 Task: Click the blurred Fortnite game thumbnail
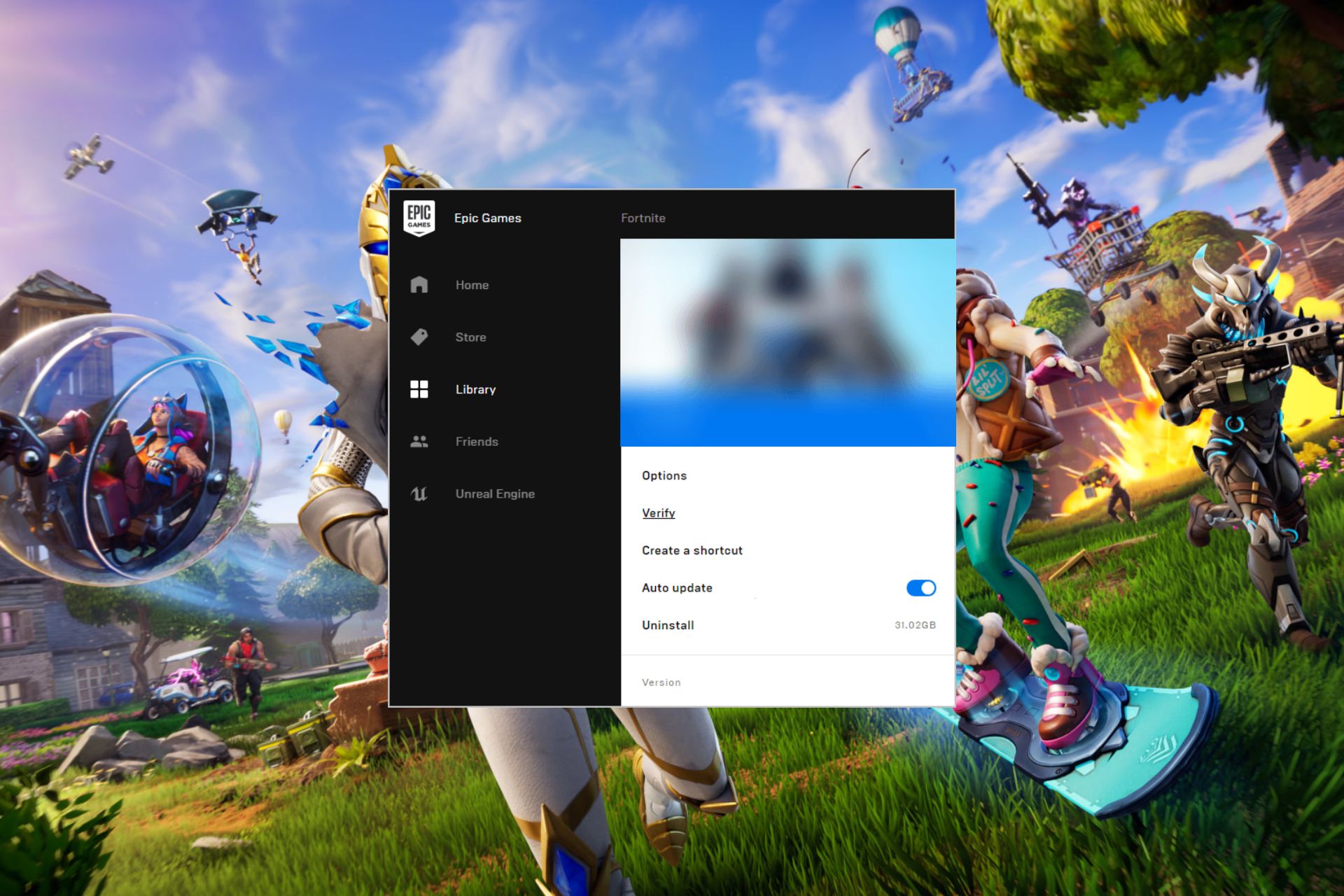point(787,343)
